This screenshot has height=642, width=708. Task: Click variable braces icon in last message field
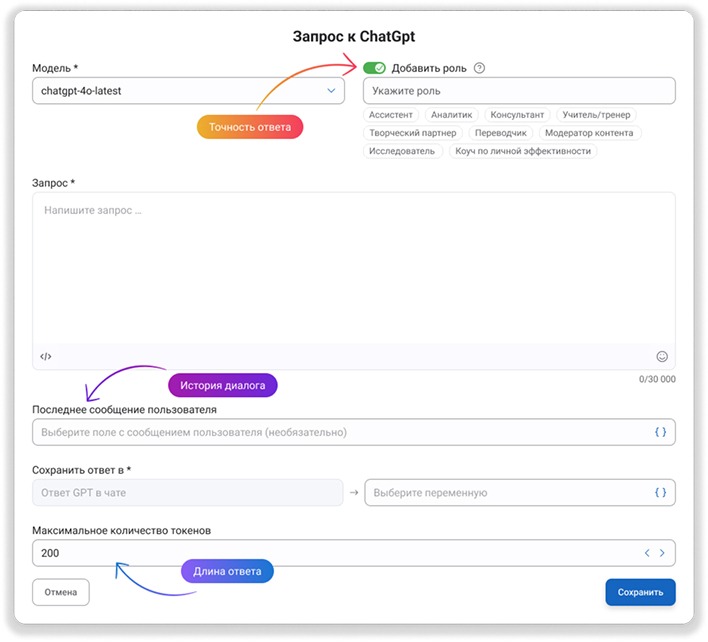coord(660,432)
